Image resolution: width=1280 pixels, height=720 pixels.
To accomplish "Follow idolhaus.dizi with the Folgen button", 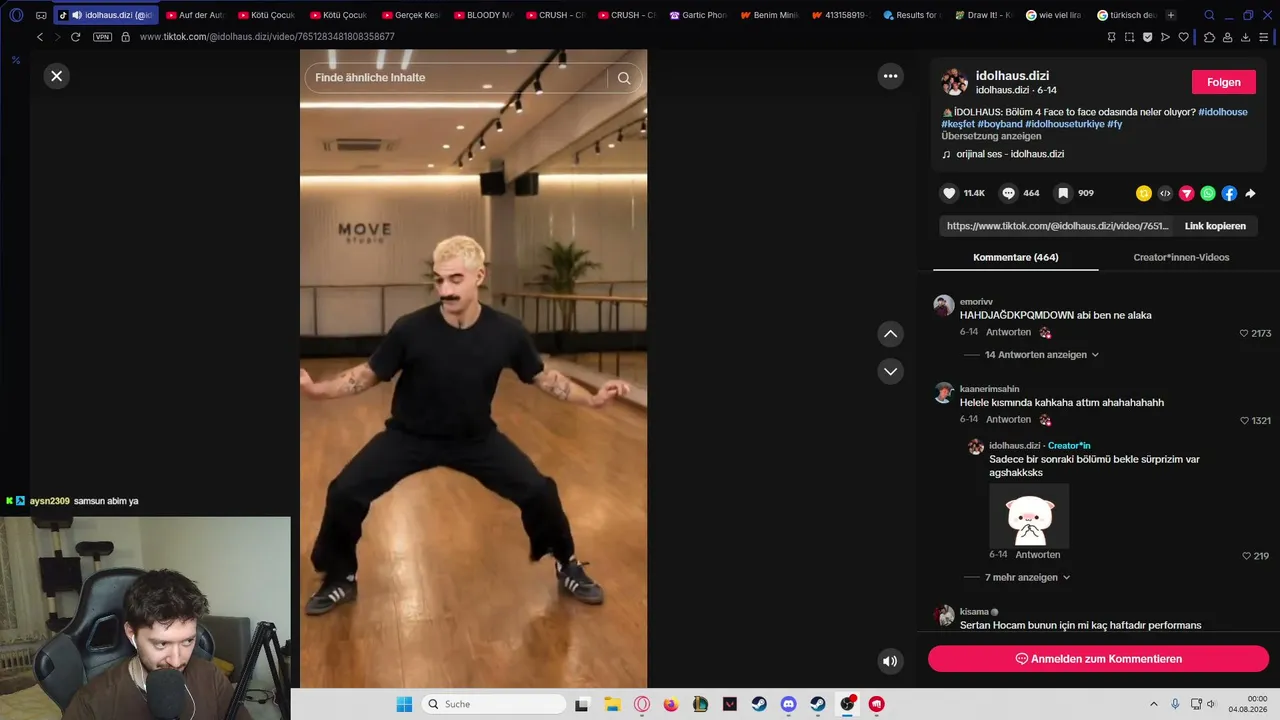I will pos(1224,82).
